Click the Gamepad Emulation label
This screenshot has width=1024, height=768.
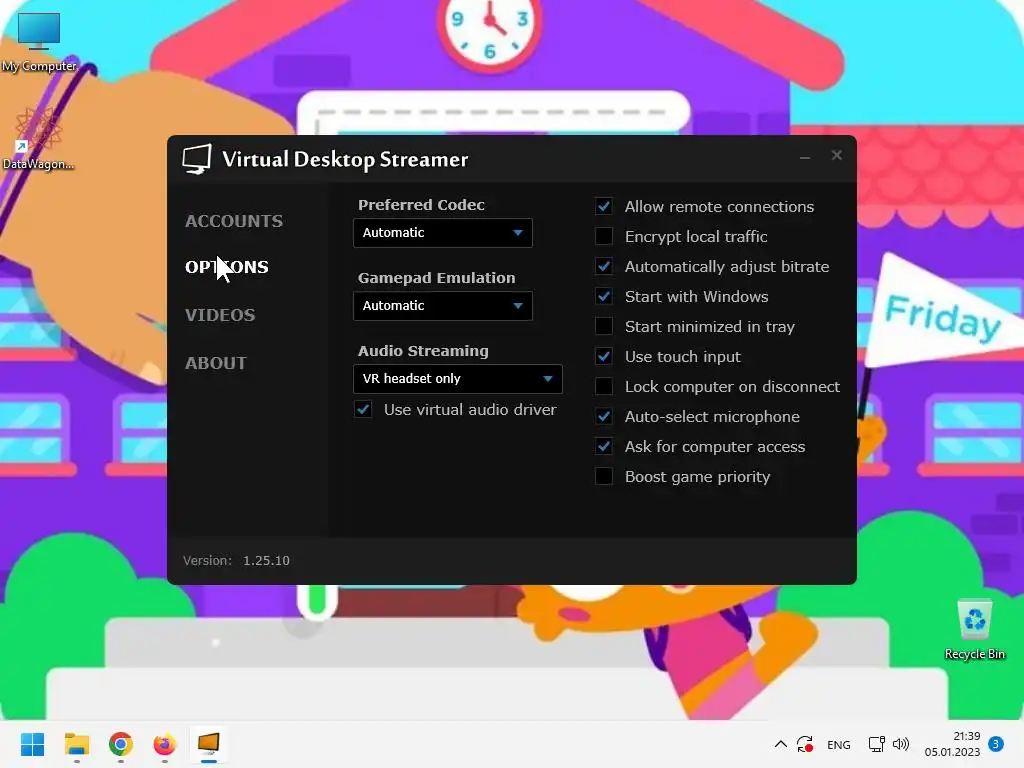437,278
